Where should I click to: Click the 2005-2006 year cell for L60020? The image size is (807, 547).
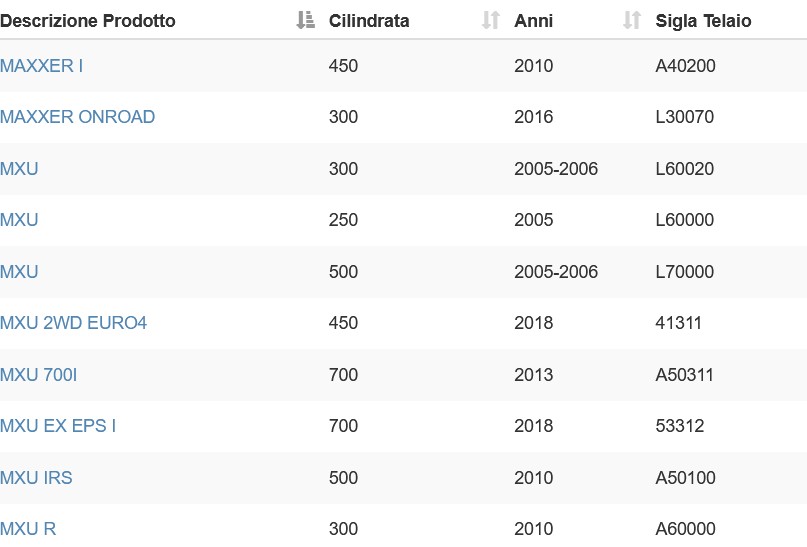pos(556,169)
